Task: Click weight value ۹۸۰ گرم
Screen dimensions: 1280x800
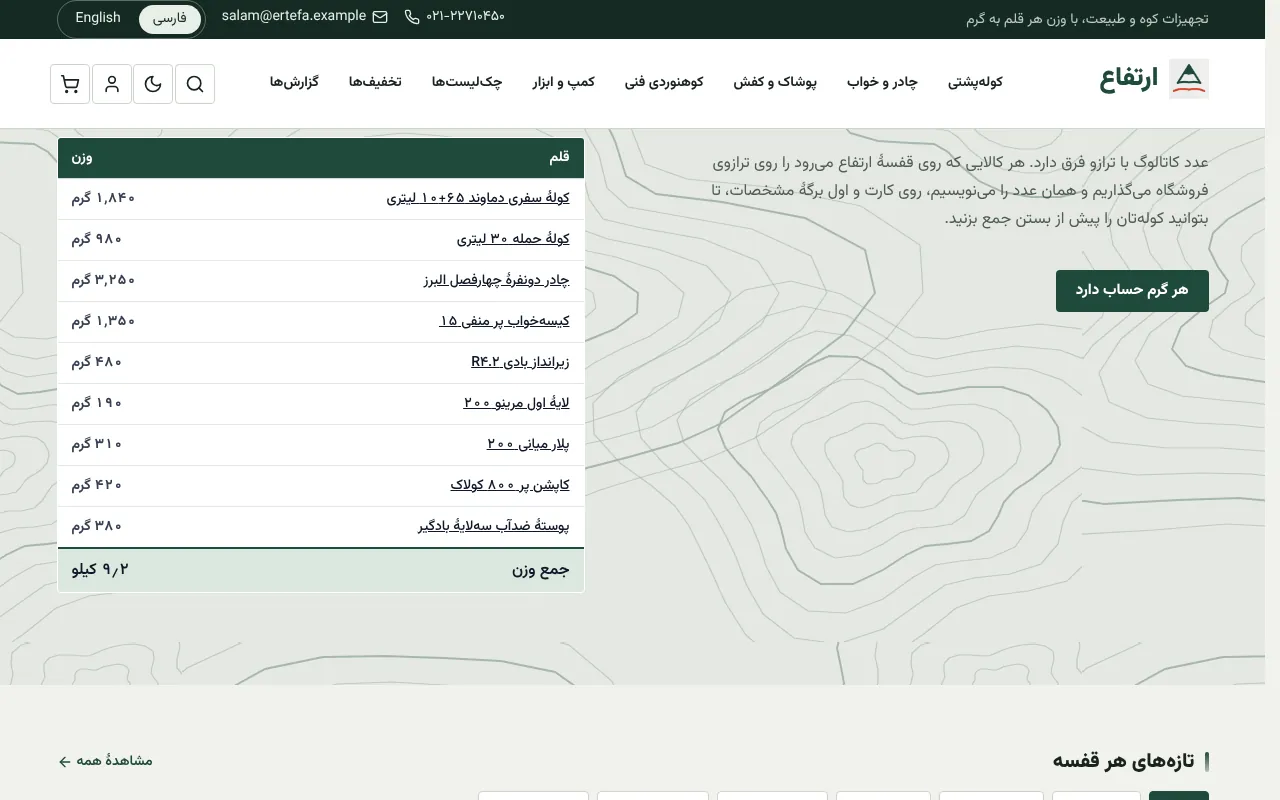Action: coord(96,240)
